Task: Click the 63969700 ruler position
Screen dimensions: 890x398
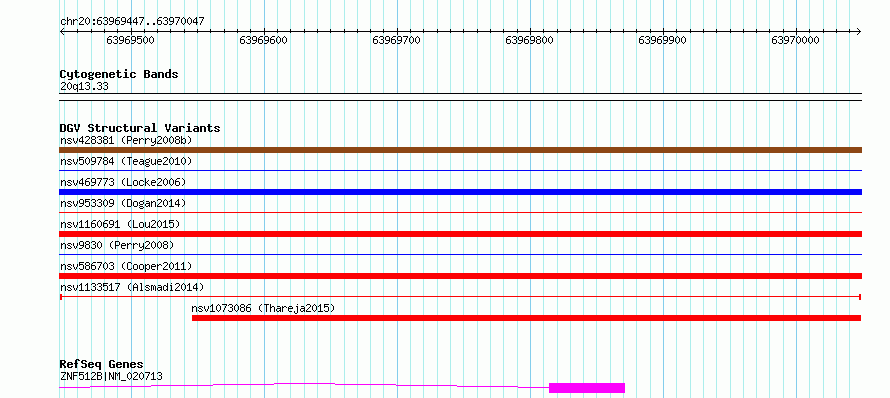Action: 396,40
